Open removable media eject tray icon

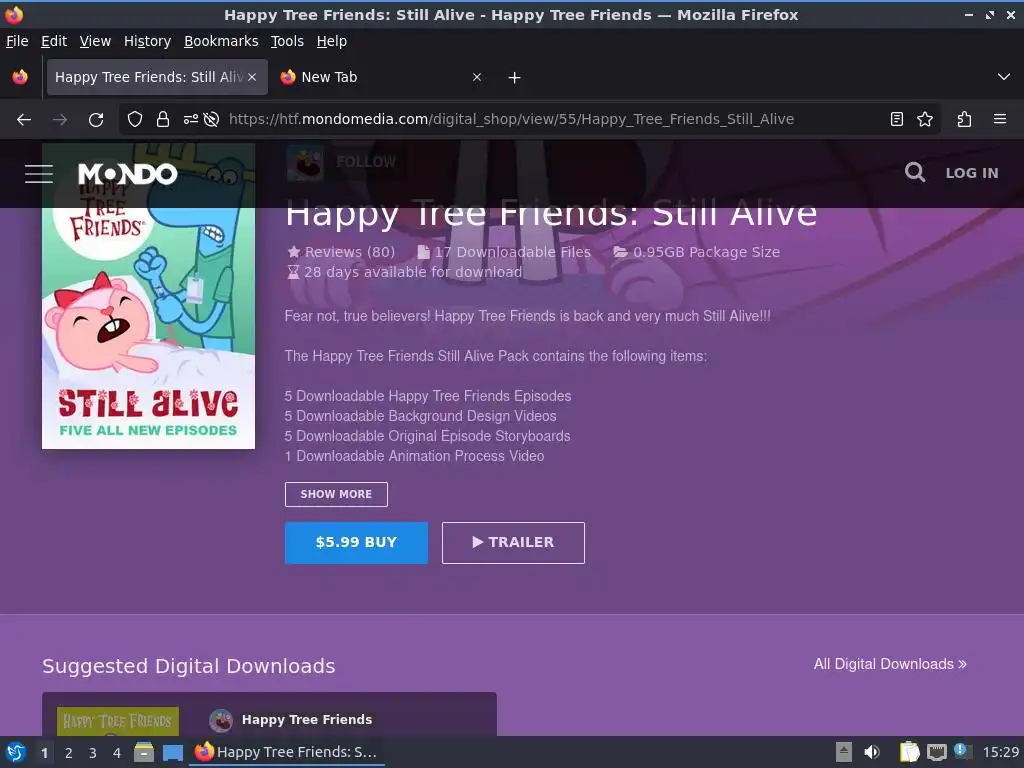pyautogui.click(x=844, y=752)
